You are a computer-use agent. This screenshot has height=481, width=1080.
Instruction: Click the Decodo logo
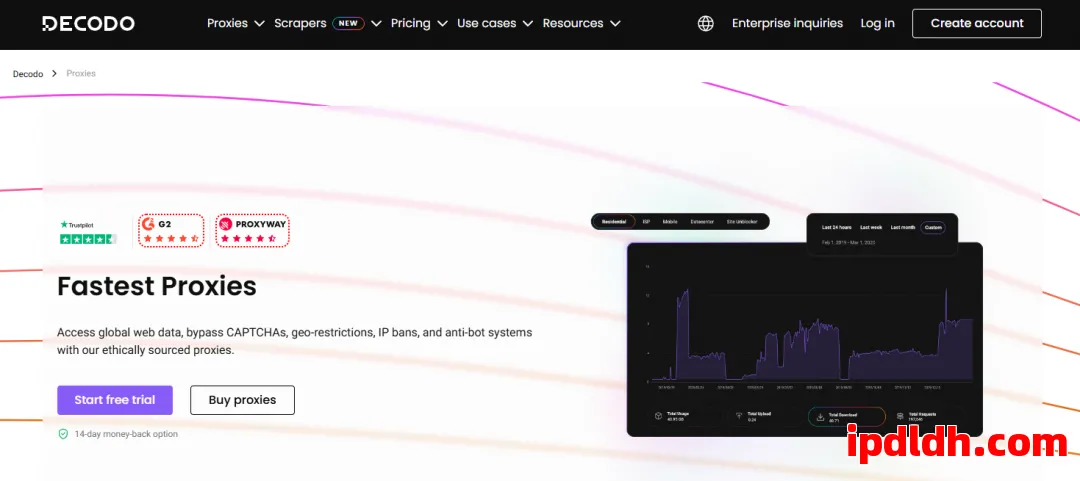(x=88, y=23)
